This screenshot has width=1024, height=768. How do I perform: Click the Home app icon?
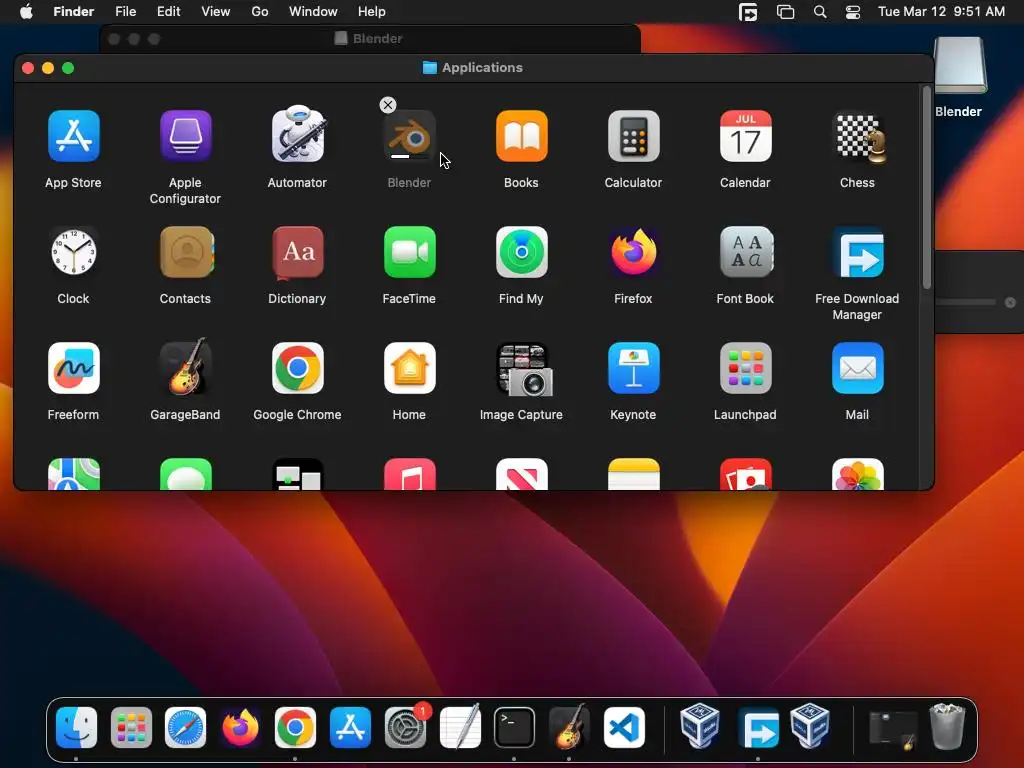[x=409, y=368]
